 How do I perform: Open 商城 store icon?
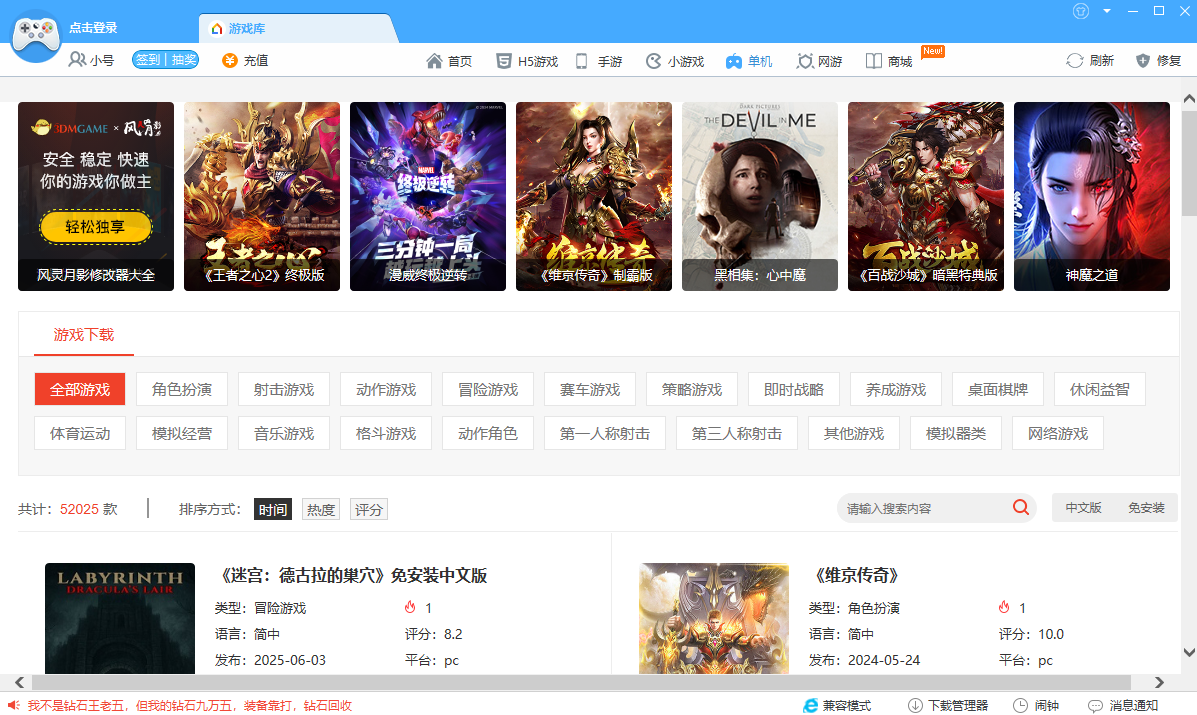tap(873, 61)
